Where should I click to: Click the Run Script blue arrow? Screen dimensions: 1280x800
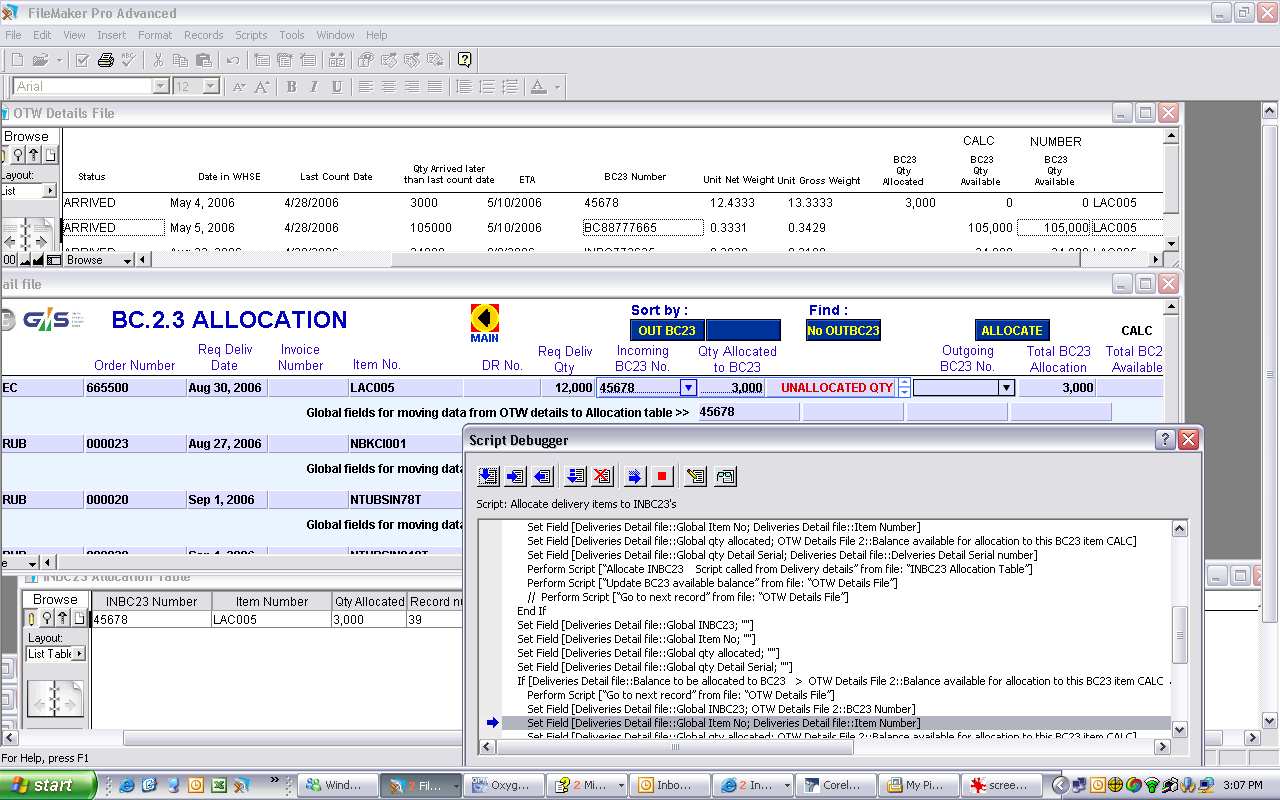pos(634,476)
